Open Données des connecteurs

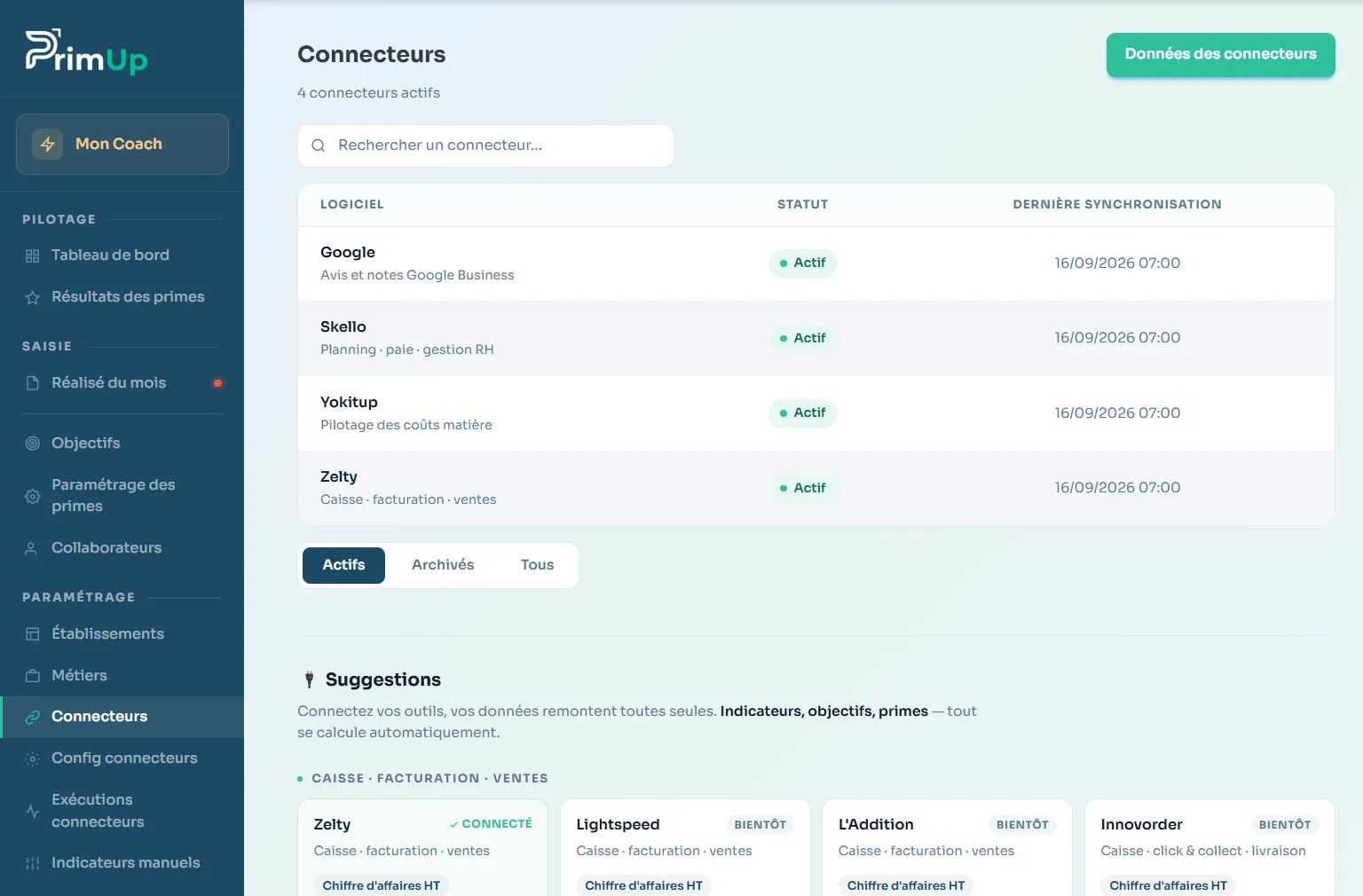point(1220,54)
